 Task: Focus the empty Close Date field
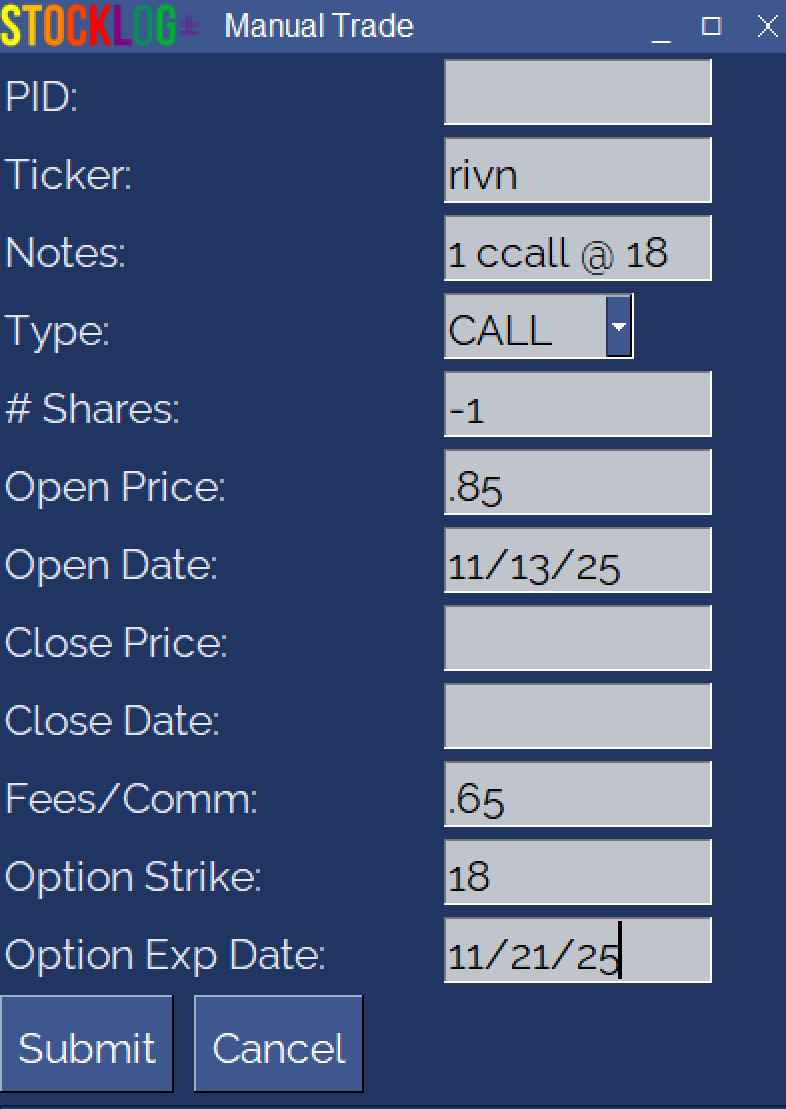coord(577,716)
